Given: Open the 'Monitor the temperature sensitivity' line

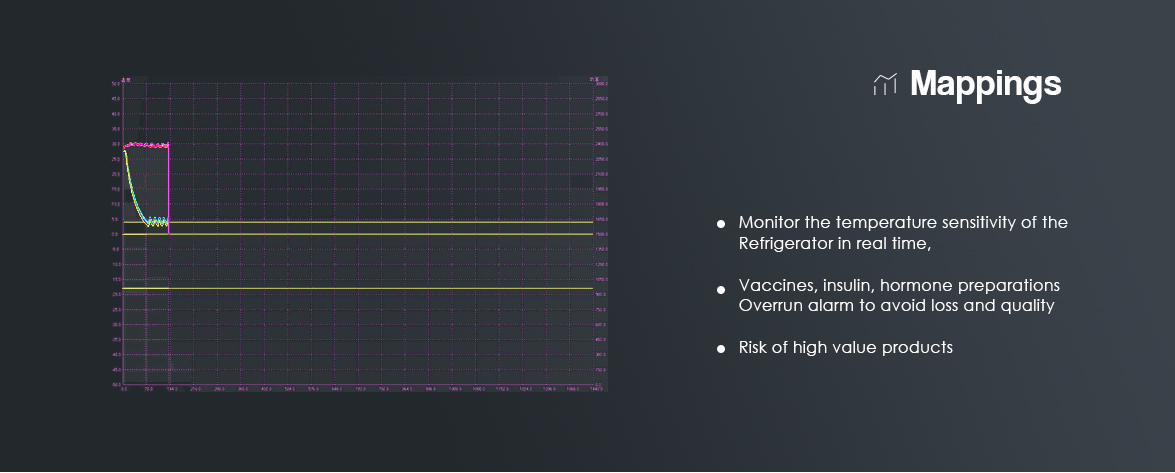Looking at the screenshot, I should point(903,223).
